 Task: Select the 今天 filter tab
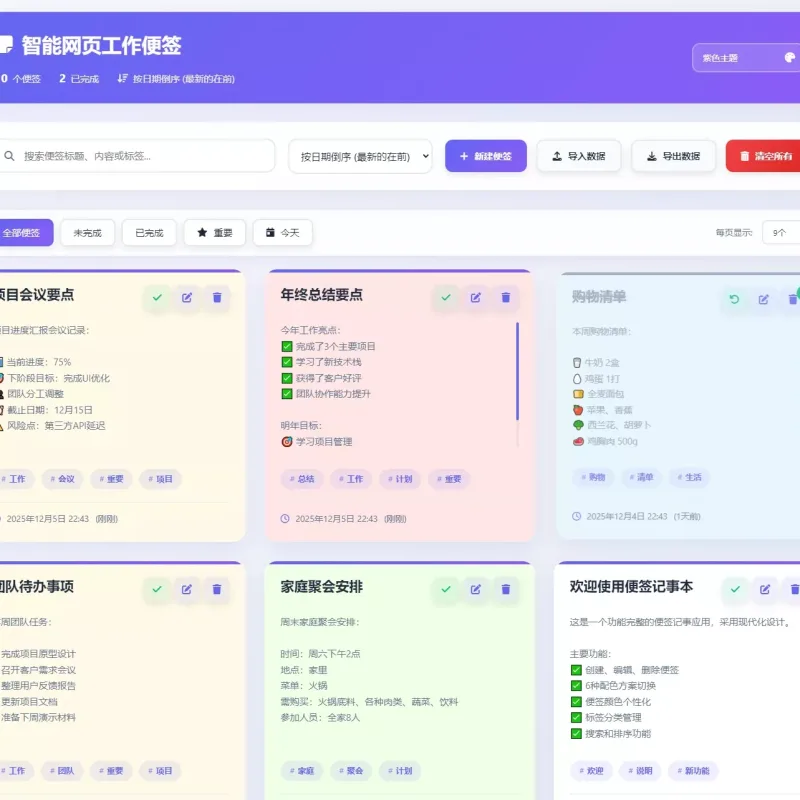(x=283, y=233)
